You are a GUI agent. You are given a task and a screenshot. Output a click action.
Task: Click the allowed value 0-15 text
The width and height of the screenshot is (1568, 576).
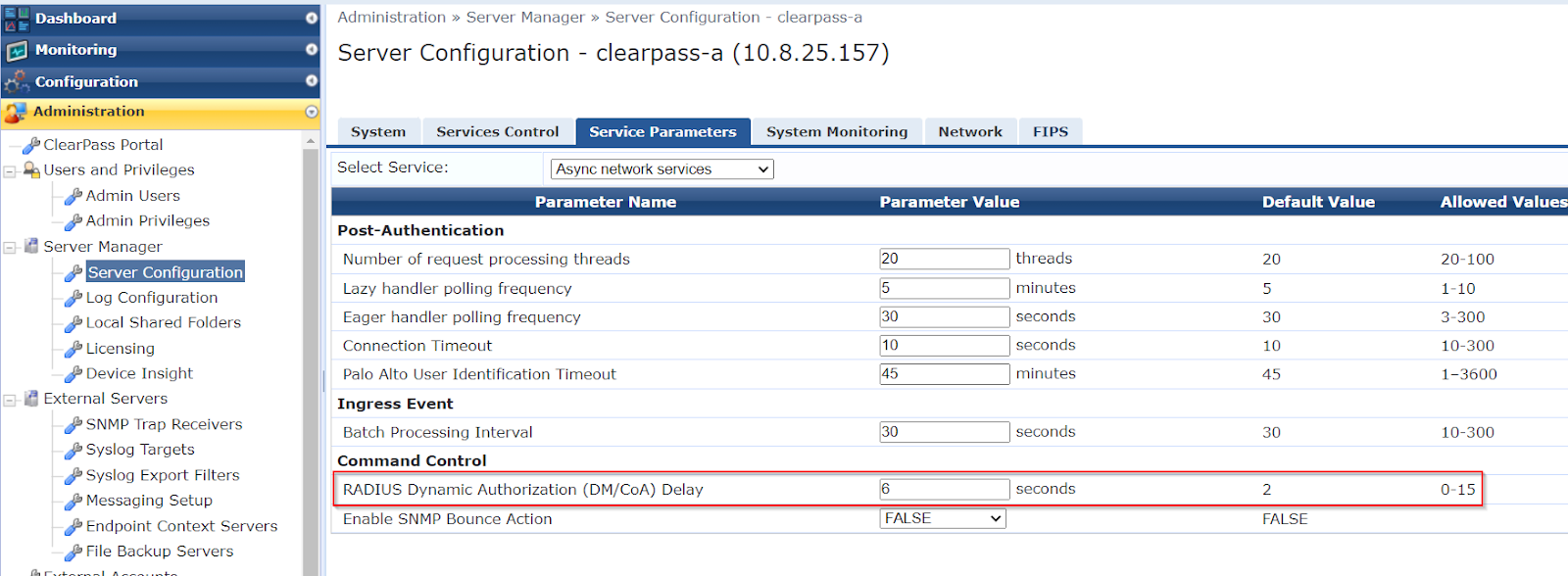point(1458,490)
